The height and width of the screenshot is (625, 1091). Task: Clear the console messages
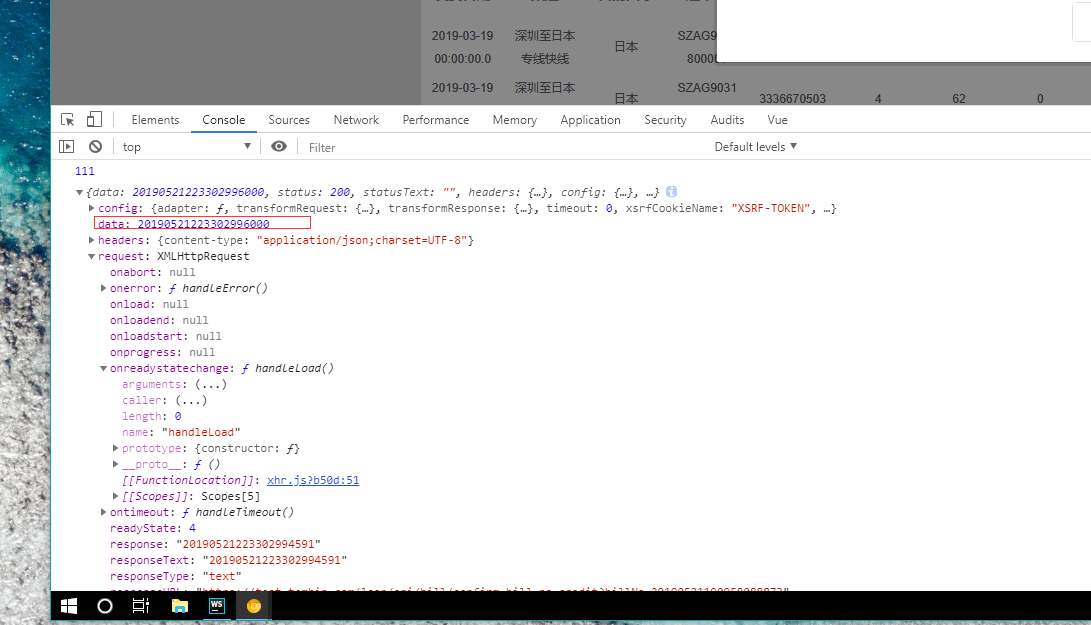point(95,146)
